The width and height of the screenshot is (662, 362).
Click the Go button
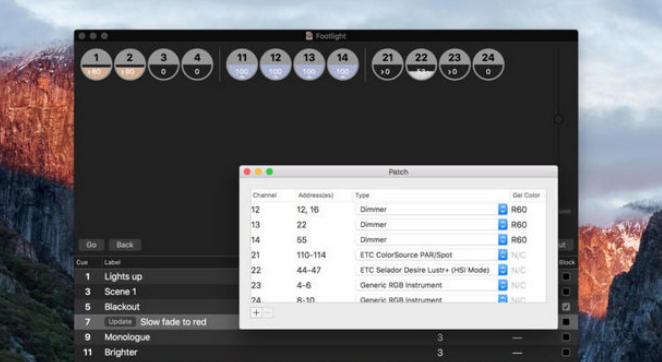click(91, 245)
